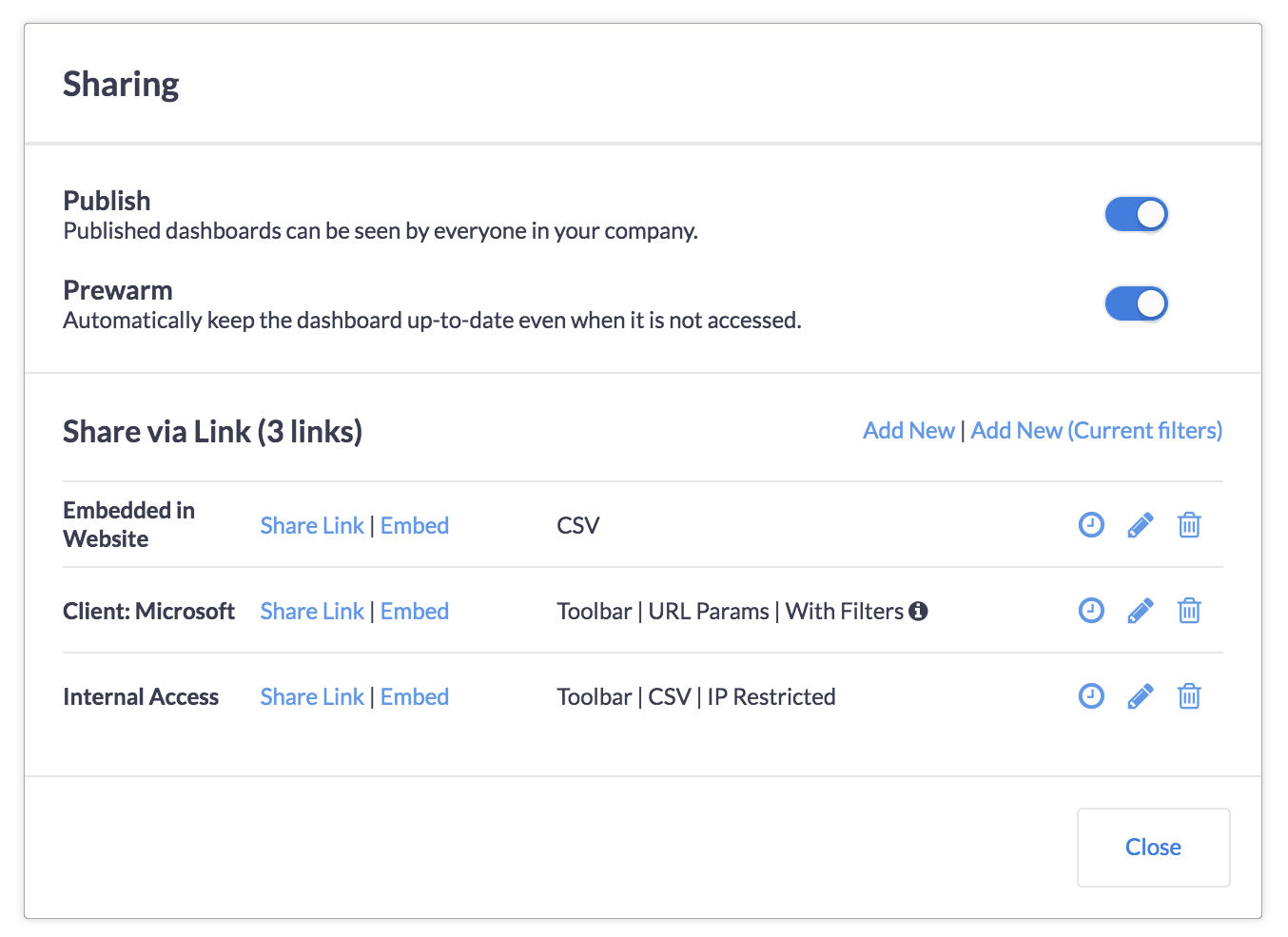
Task: Delete the Internal Access link
Action: tap(1189, 696)
